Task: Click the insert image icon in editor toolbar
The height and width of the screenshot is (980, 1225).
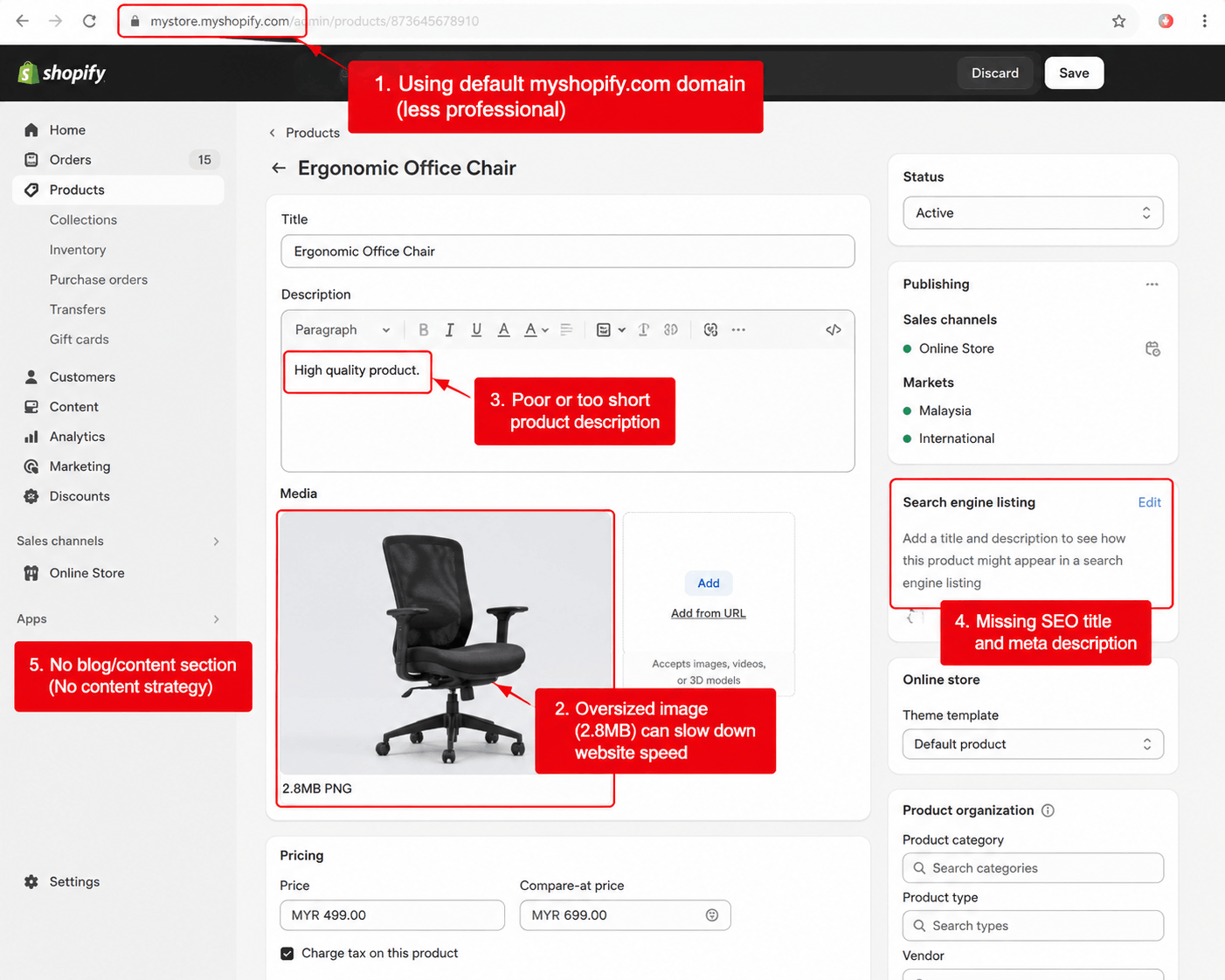Action: click(604, 330)
